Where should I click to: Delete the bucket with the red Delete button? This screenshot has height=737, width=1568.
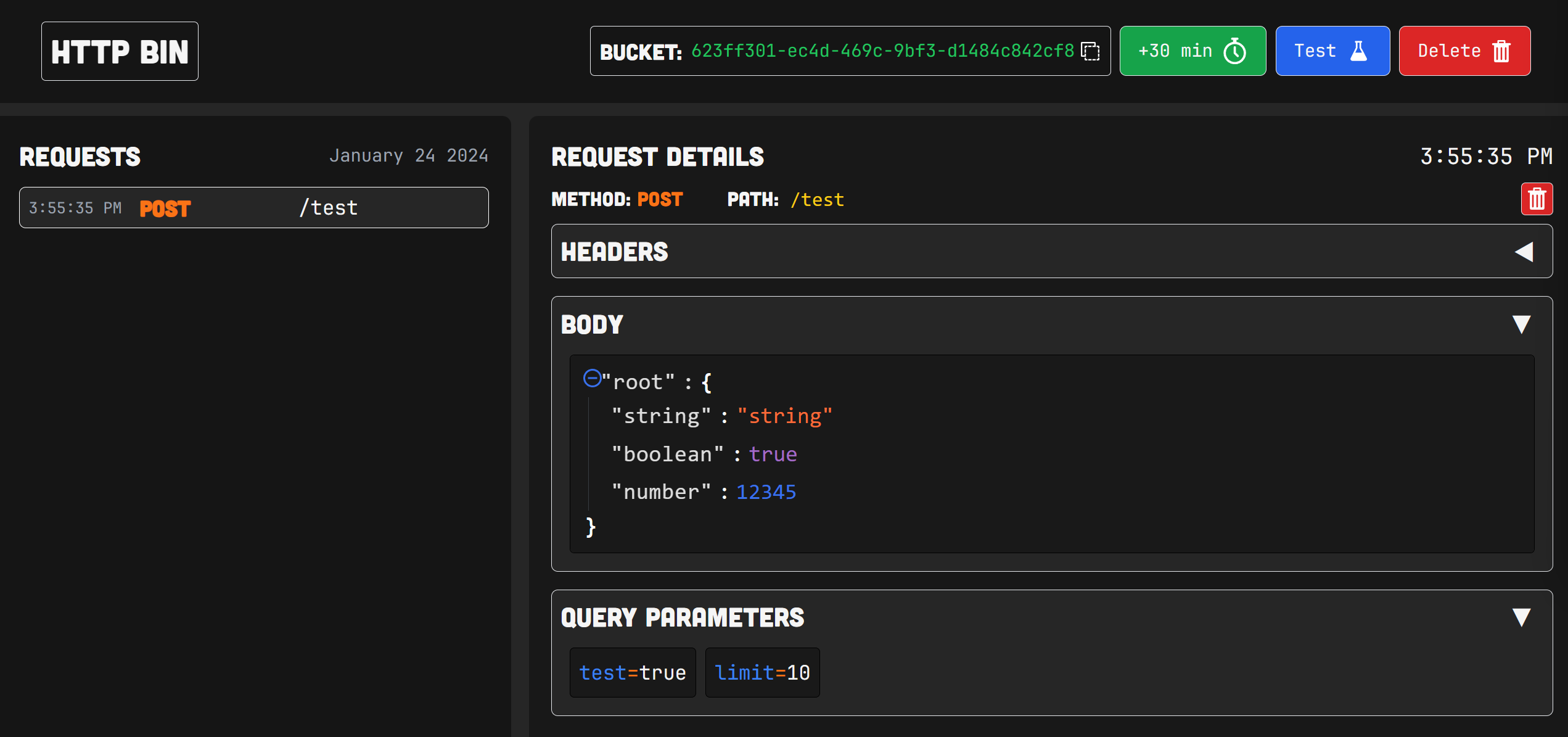click(x=1464, y=51)
